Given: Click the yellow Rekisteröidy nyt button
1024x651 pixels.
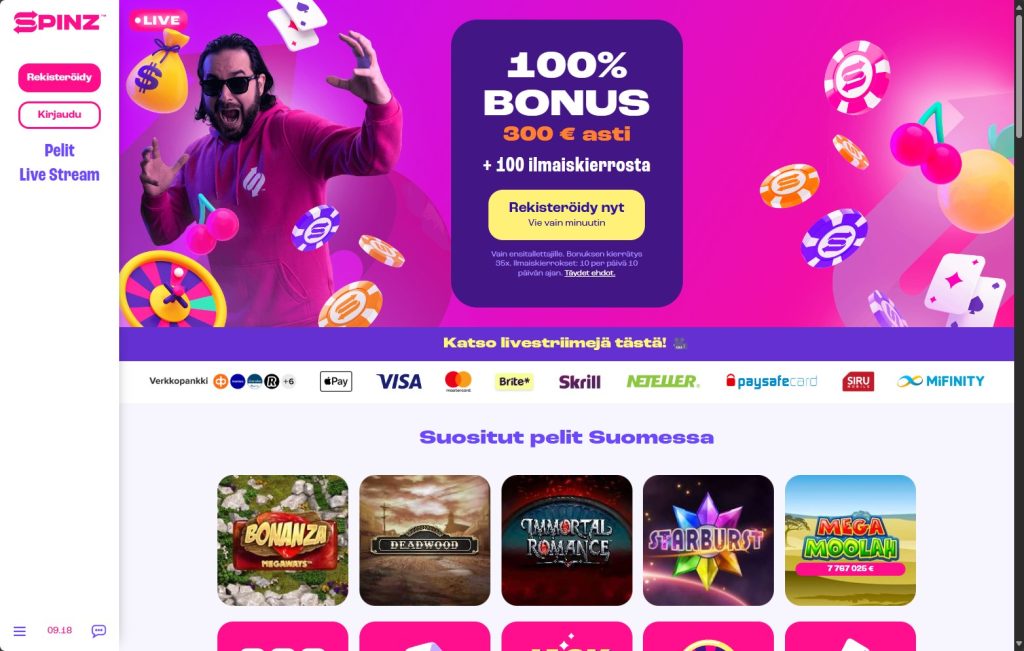Looking at the screenshot, I should (x=566, y=214).
